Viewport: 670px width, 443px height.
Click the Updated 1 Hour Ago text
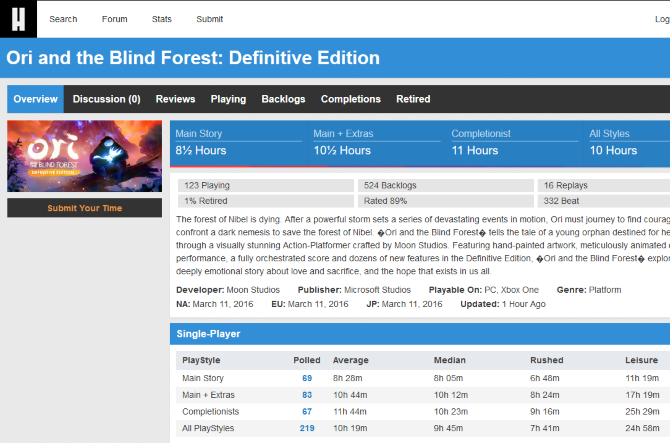pos(503,304)
